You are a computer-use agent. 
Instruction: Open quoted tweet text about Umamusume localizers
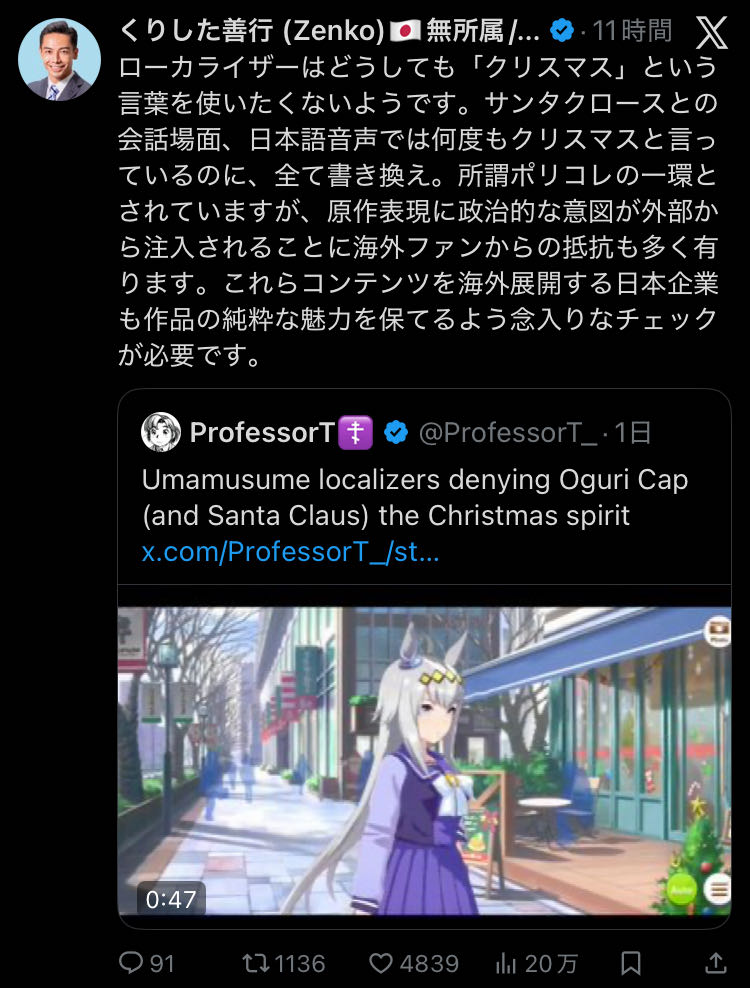[415, 498]
